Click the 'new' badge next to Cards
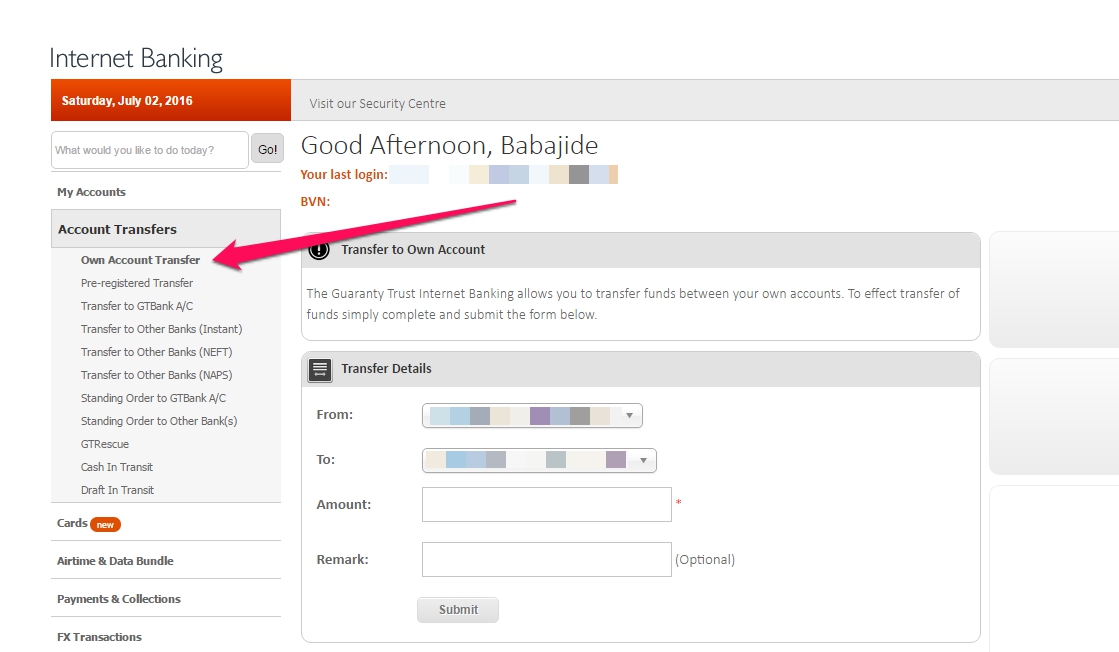This screenshot has height=652, width=1119. (106, 524)
